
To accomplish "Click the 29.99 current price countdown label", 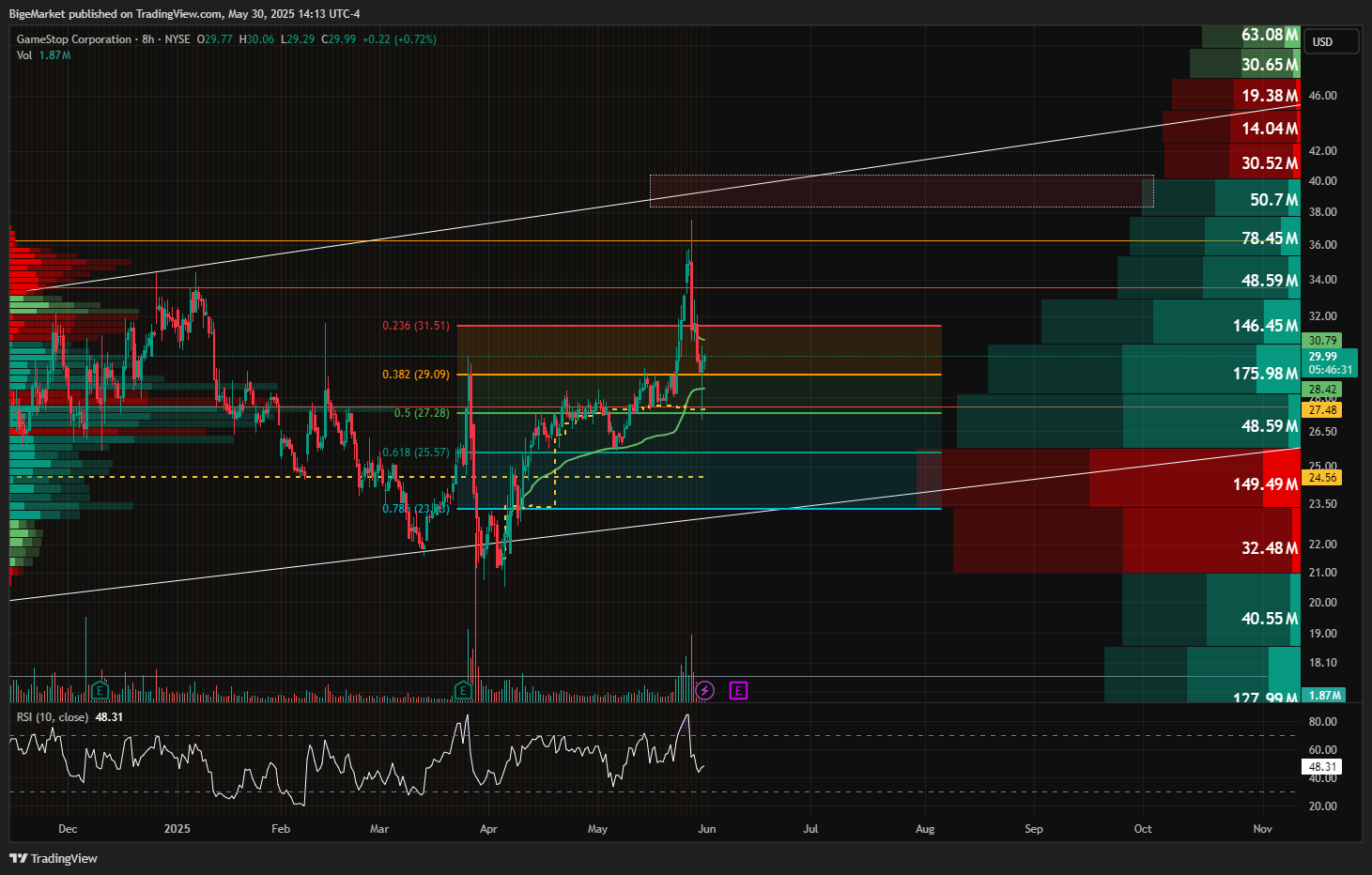I will coord(1330,363).
